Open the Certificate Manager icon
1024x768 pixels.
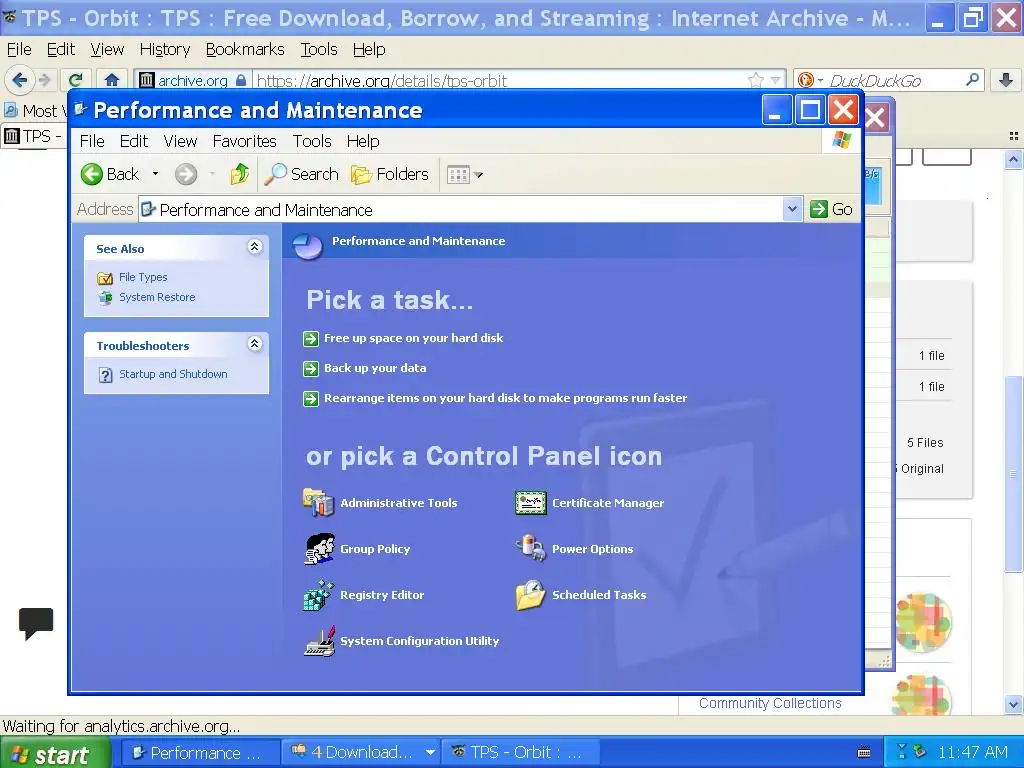(x=530, y=503)
